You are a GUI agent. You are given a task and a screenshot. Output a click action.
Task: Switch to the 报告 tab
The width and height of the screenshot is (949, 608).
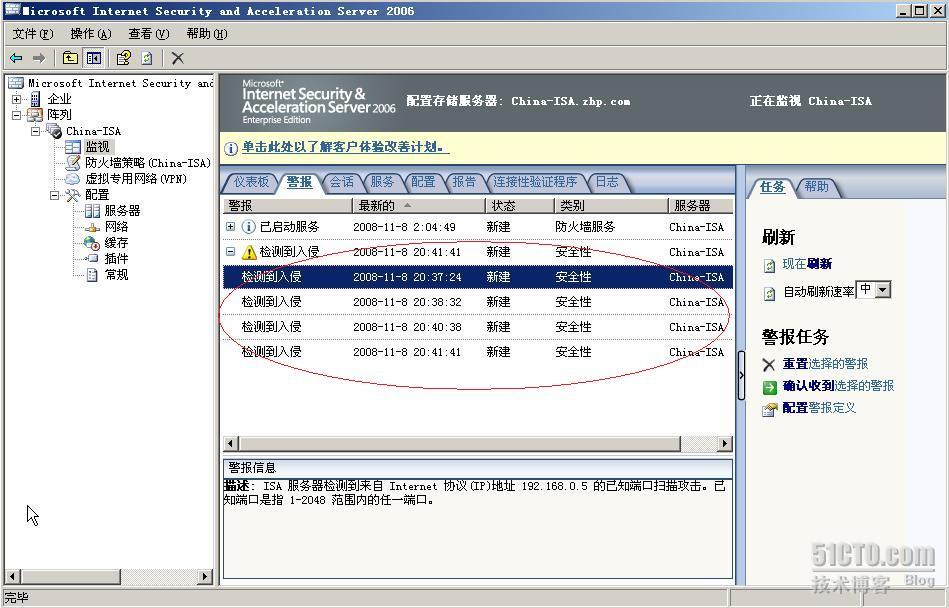coord(464,182)
